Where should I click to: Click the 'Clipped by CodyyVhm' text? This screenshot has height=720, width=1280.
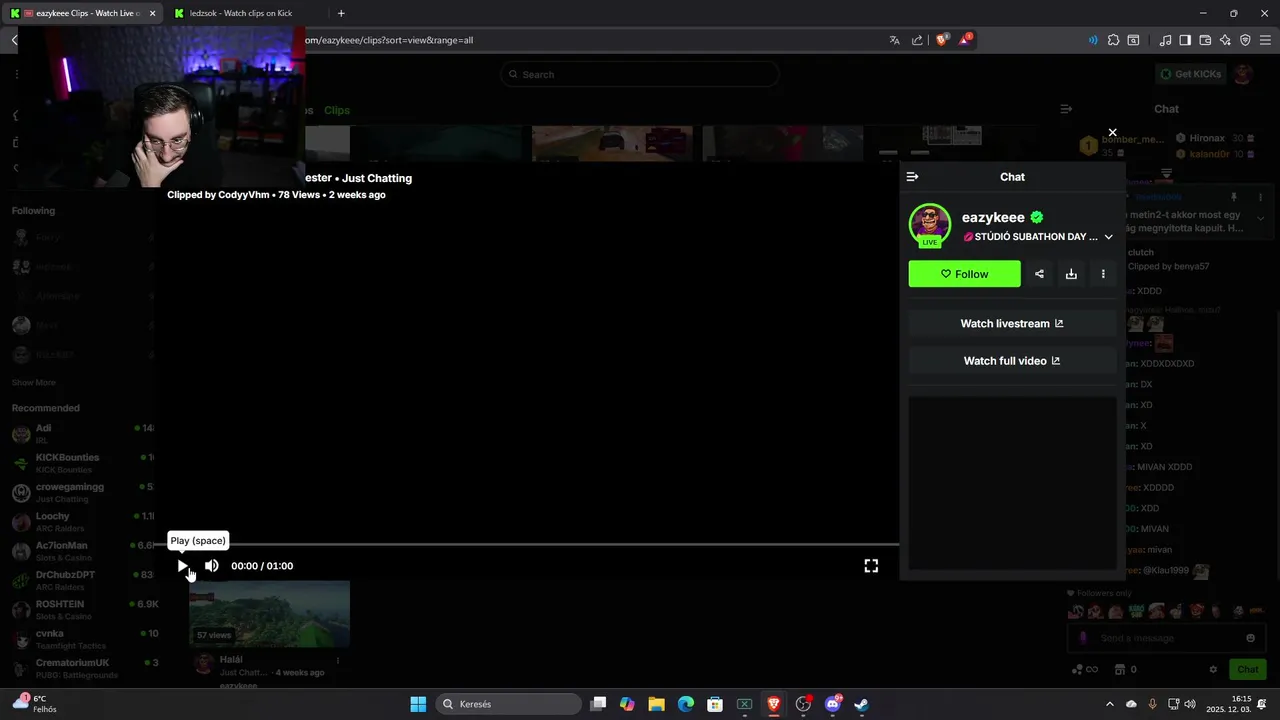click(218, 195)
